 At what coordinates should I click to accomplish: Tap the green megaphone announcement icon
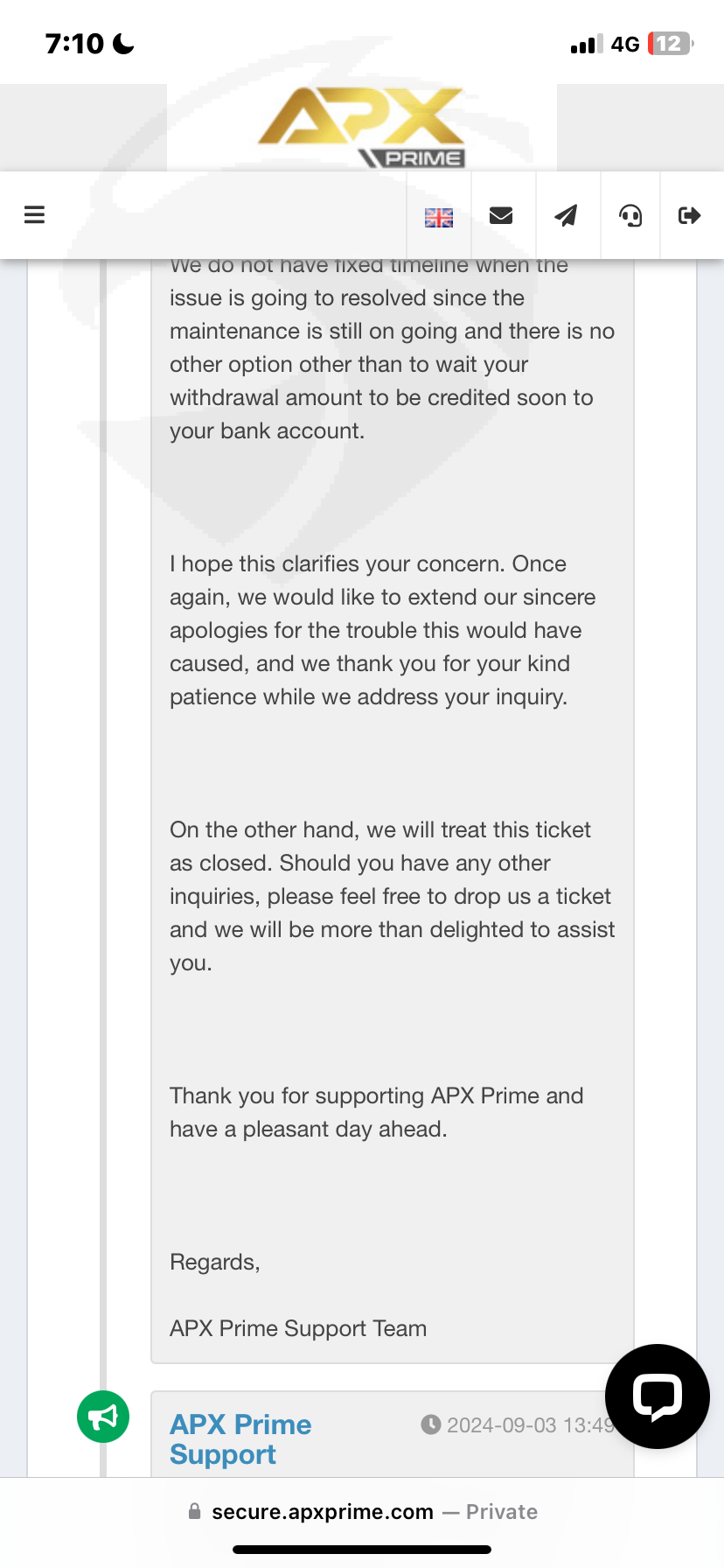tap(103, 1417)
